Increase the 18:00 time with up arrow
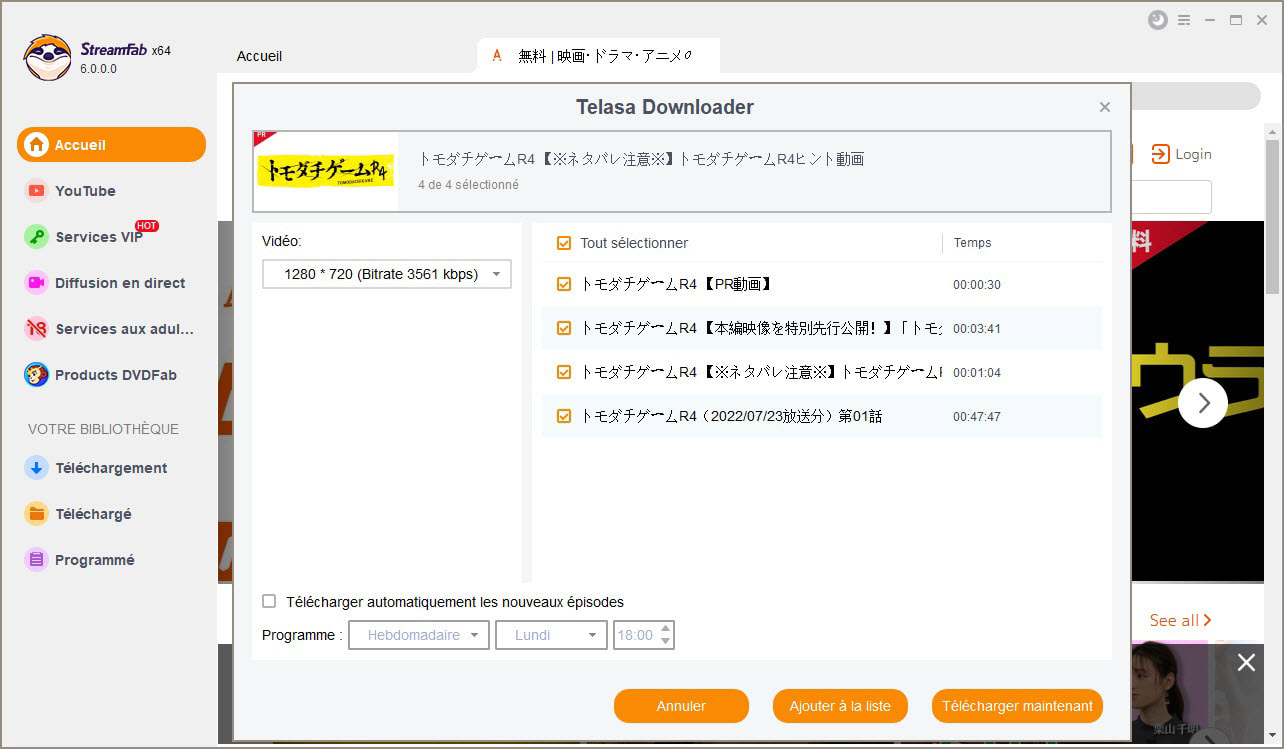The height and width of the screenshot is (749, 1284). coord(666,629)
